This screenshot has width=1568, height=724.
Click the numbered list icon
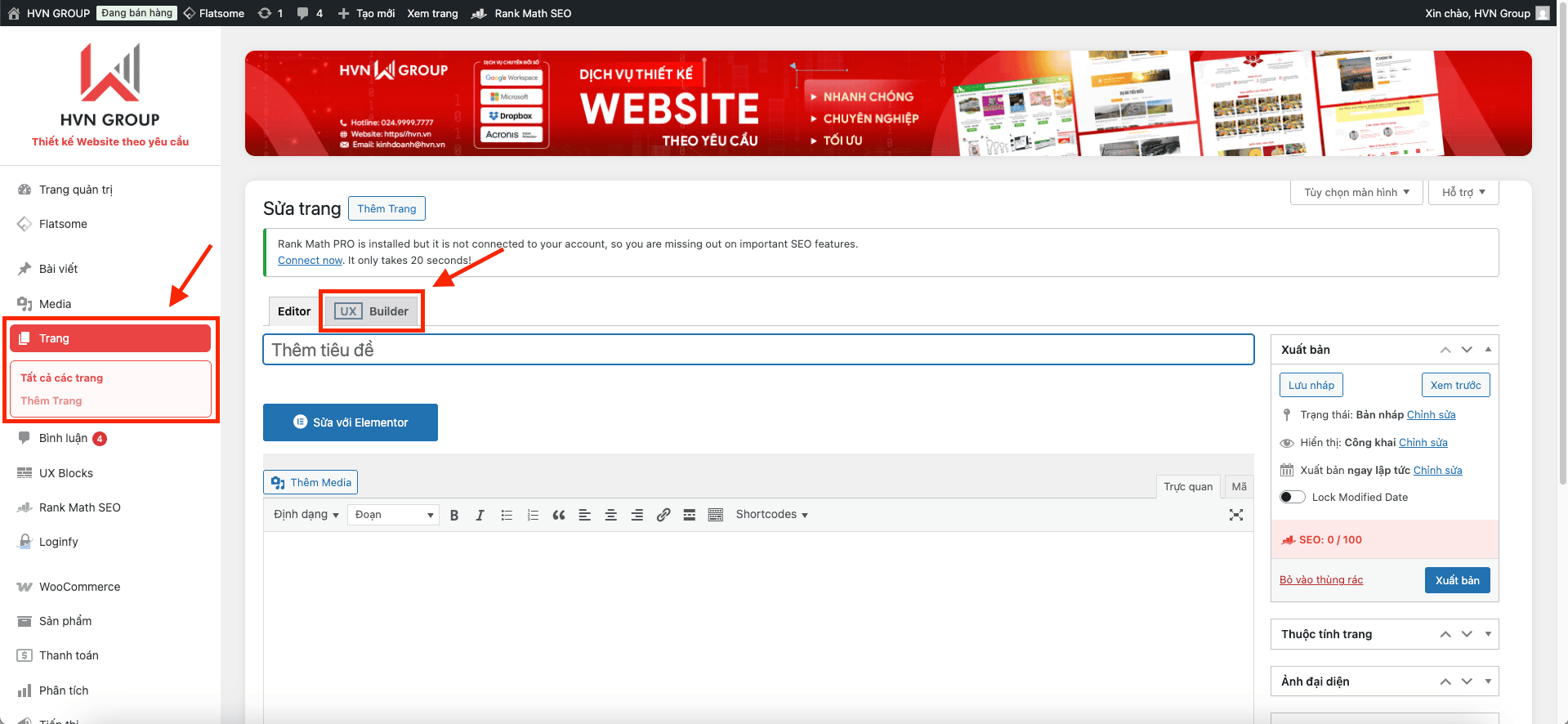tap(533, 515)
